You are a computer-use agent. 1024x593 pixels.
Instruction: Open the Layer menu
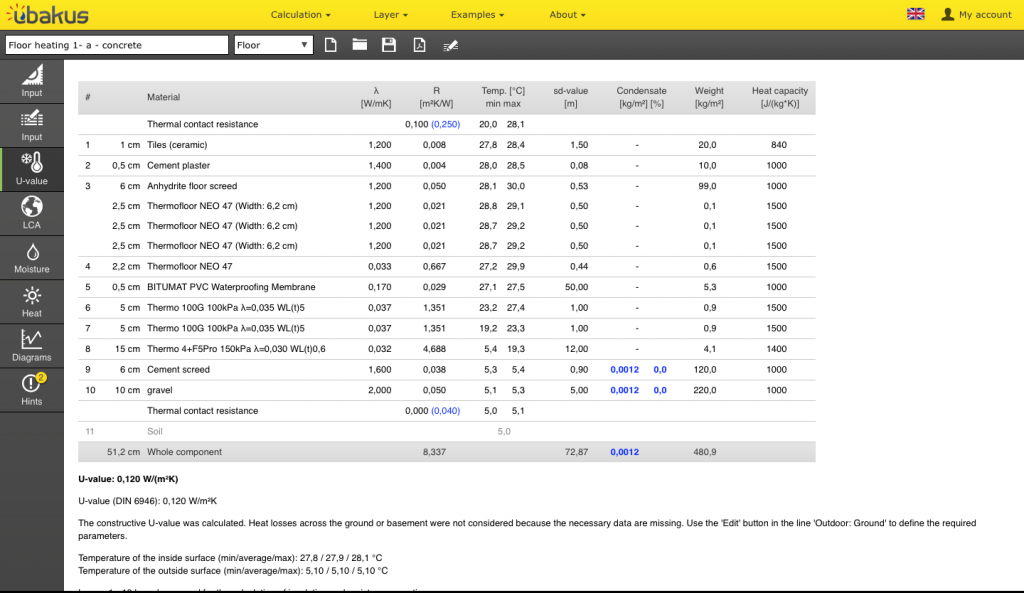point(391,15)
